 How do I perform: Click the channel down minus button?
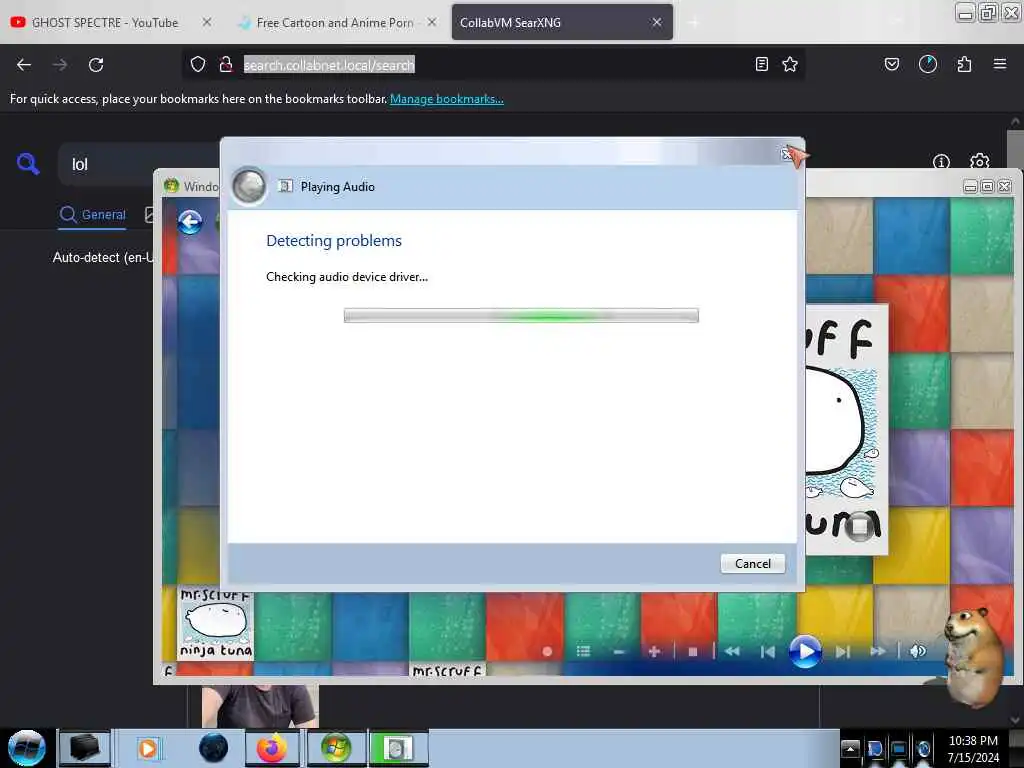pos(618,652)
